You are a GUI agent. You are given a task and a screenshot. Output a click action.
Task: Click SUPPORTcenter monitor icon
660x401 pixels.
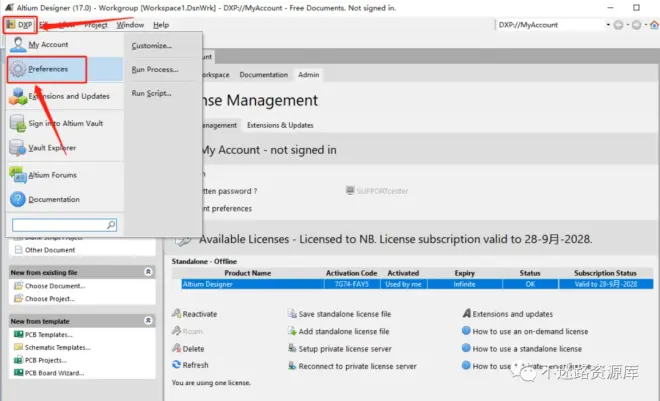point(350,190)
